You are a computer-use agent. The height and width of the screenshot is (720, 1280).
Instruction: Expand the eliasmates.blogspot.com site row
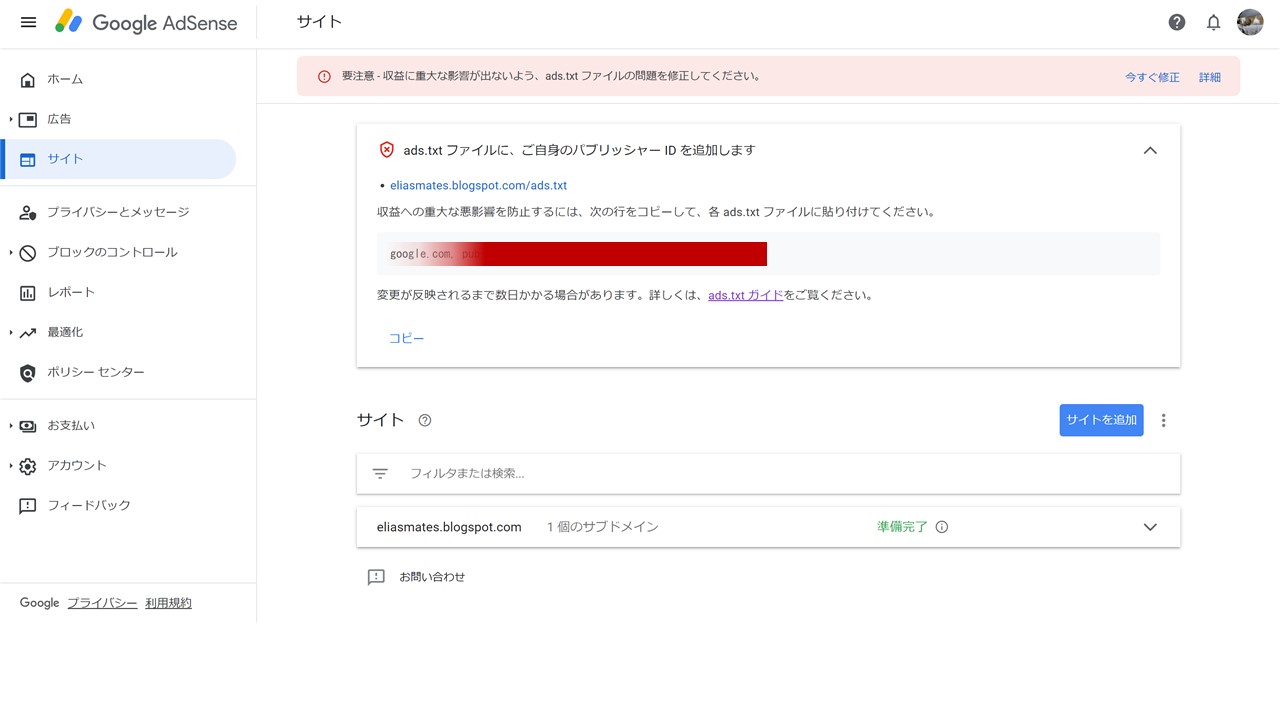click(x=1150, y=527)
